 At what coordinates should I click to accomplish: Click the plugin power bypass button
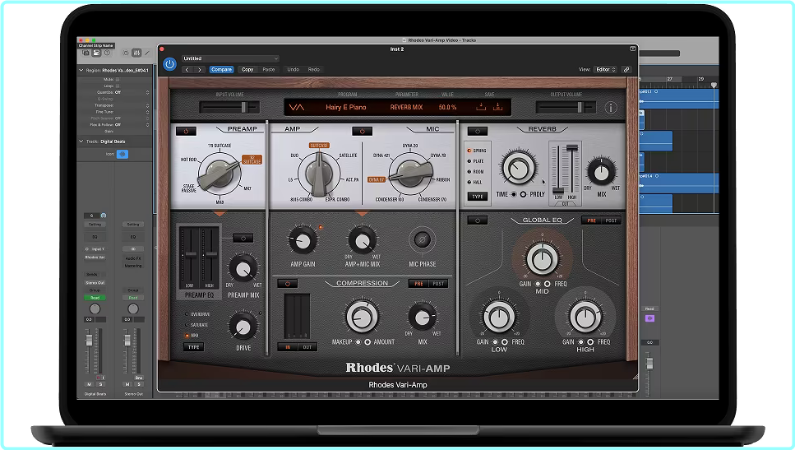point(169,64)
